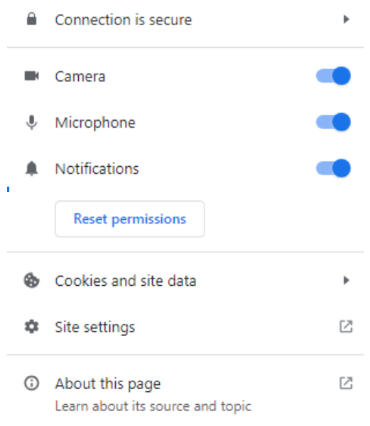Click Learn about its source and topic
Screen dimensions: 370x426
point(153,406)
